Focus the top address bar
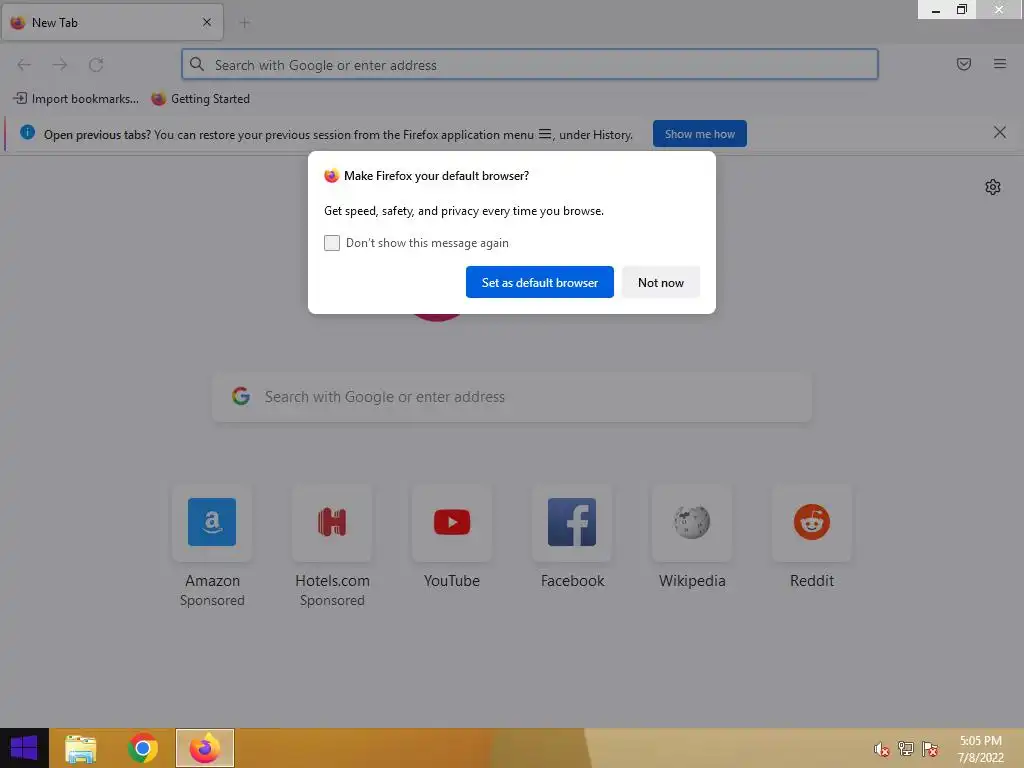This screenshot has height=768, width=1024. (530, 65)
